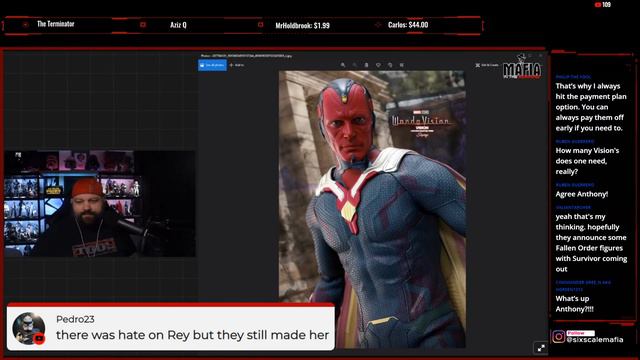The image size is (640, 360).
Task: Click the magnifier zoom icon in Photos toolbar
Action: tap(343, 65)
